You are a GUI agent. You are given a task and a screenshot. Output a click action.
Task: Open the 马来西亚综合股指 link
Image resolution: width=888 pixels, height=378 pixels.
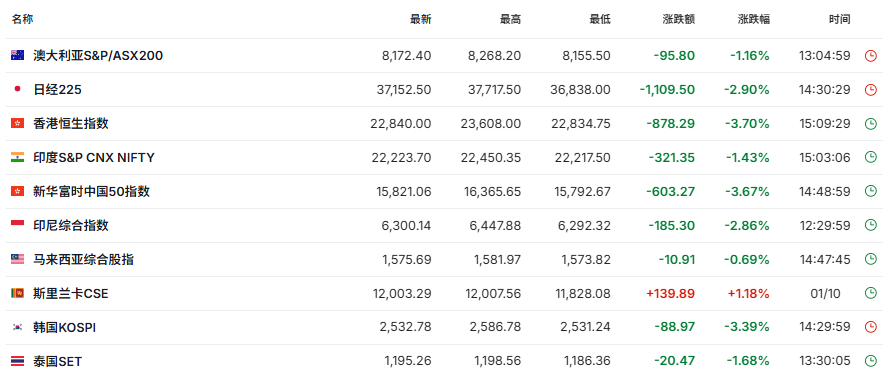[x=84, y=260]
